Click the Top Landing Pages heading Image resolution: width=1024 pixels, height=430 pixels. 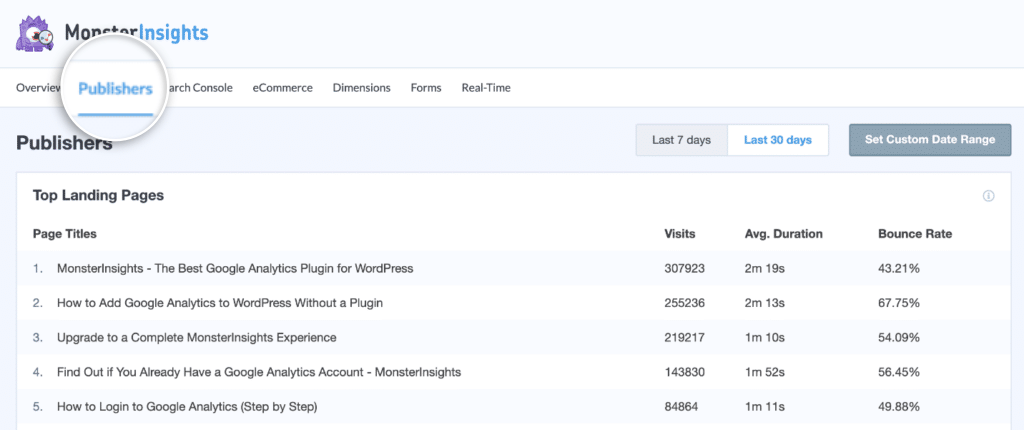click(98, 195)
